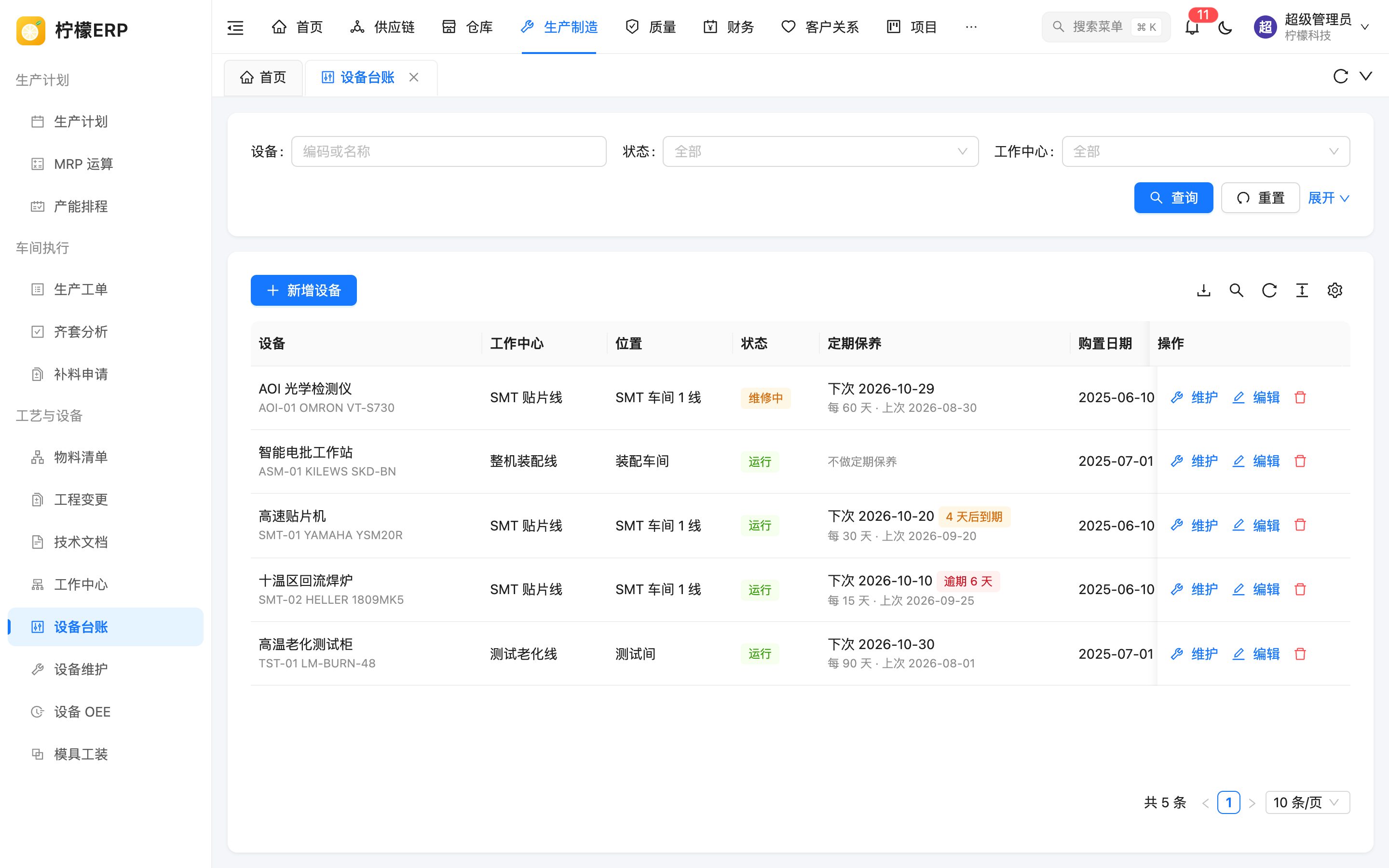Viewport: 1389px width, 868px height.
Task: Open the notification bell
Action: point(1192,27)
